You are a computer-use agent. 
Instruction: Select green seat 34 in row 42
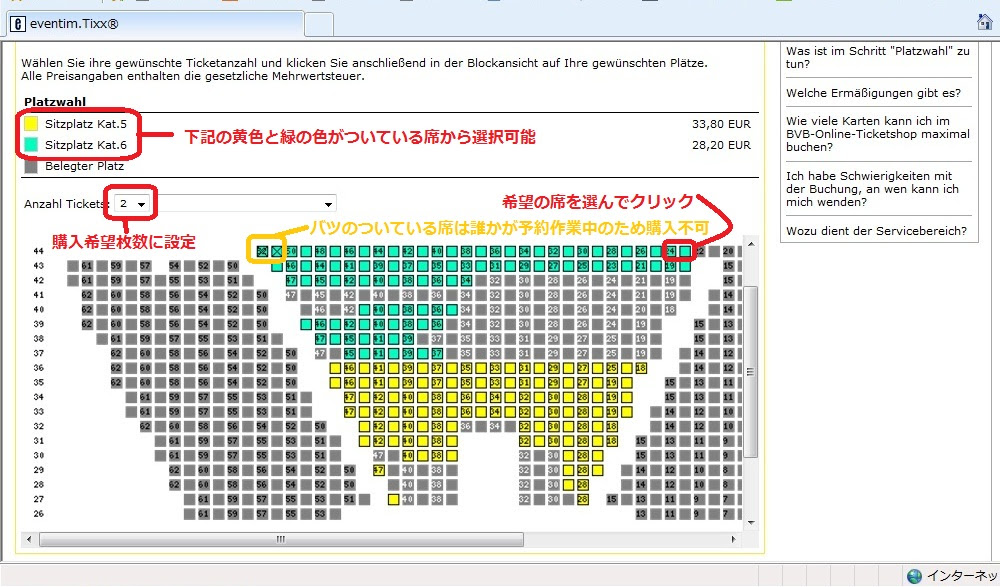tap(466, 281)
